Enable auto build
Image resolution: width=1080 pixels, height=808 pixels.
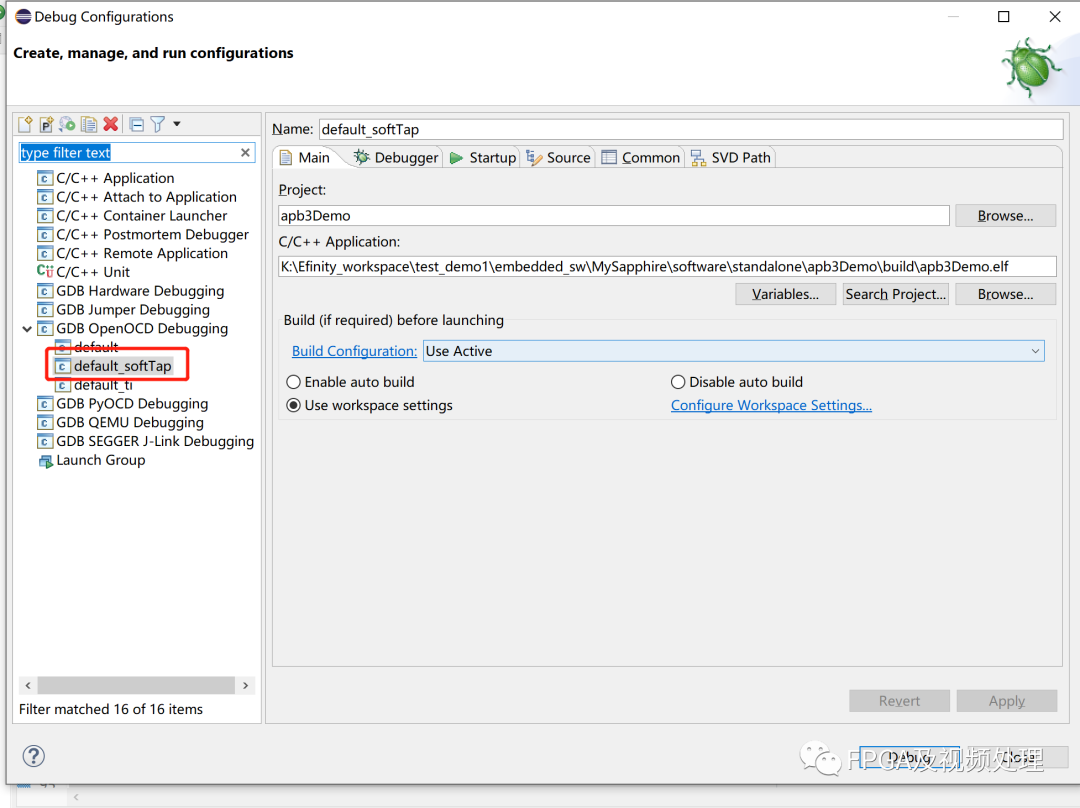pos(294,382)
